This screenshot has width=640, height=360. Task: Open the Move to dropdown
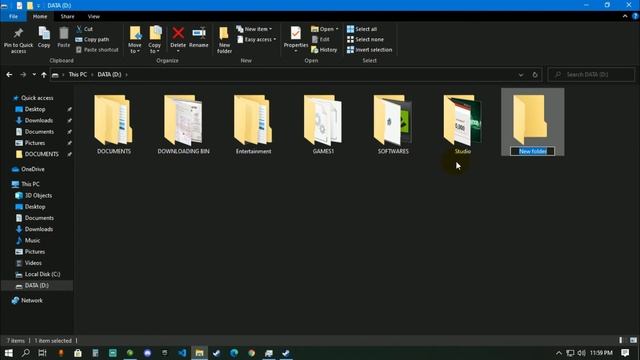(135, 40)
